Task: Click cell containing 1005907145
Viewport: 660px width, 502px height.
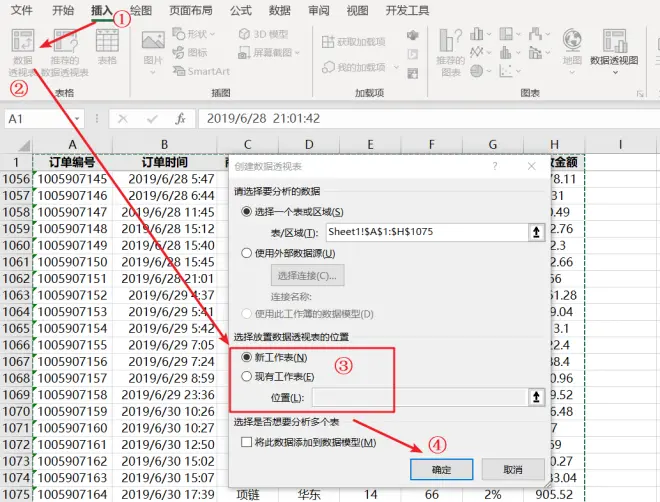Action: coord(72,179)
